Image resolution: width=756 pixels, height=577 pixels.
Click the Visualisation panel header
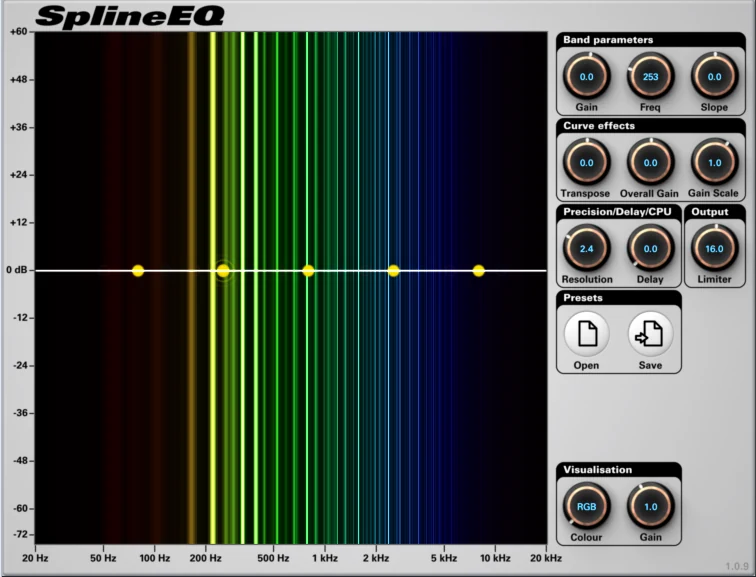pyautogui.click(x=619, y=470)
